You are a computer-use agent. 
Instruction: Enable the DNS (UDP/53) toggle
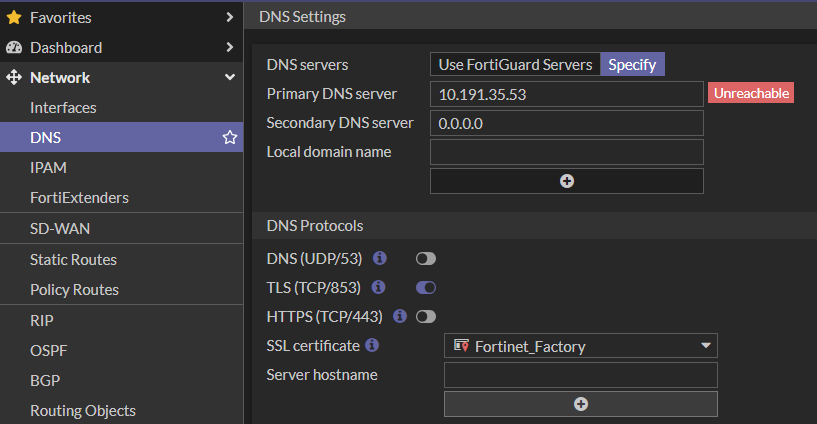point(426,259)
